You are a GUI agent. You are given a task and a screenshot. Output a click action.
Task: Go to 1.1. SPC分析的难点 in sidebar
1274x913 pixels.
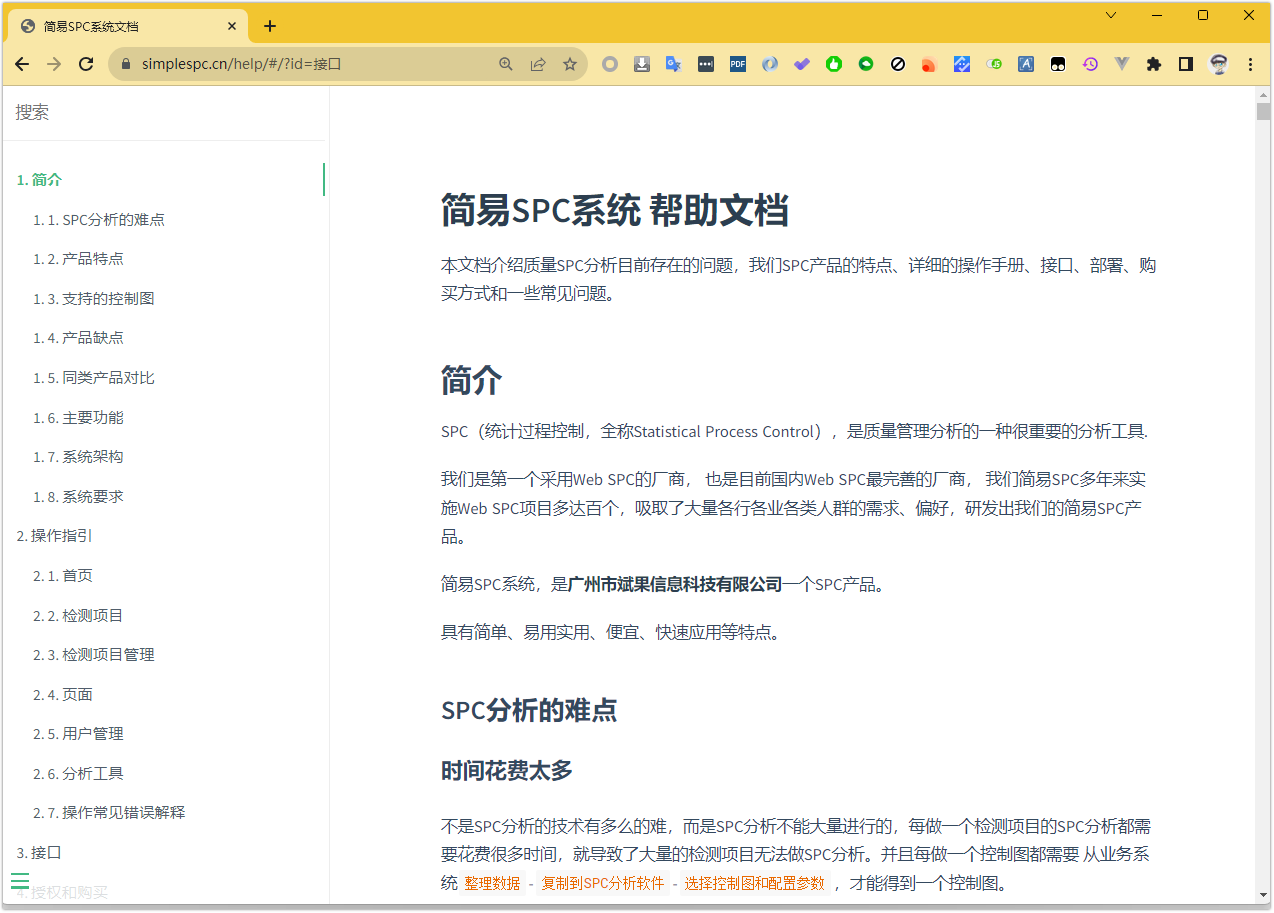tap(98, 220)
